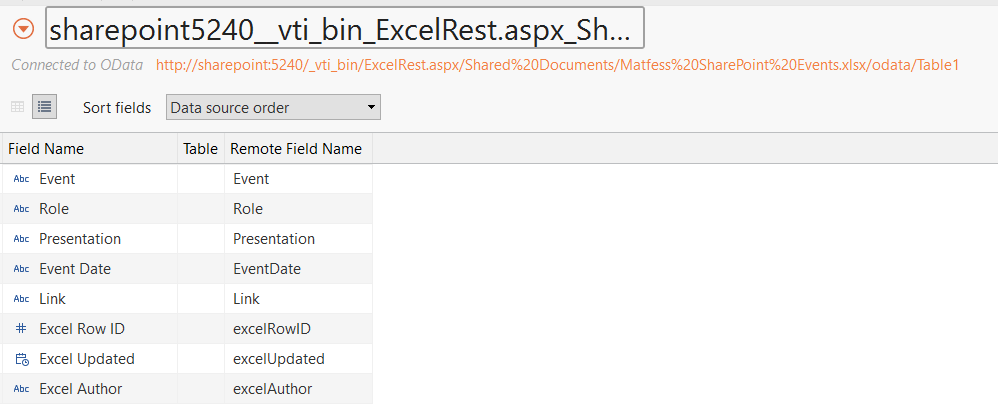Open the data source dropdown arrow icon
998x406 pixels.
pos(24,29)
